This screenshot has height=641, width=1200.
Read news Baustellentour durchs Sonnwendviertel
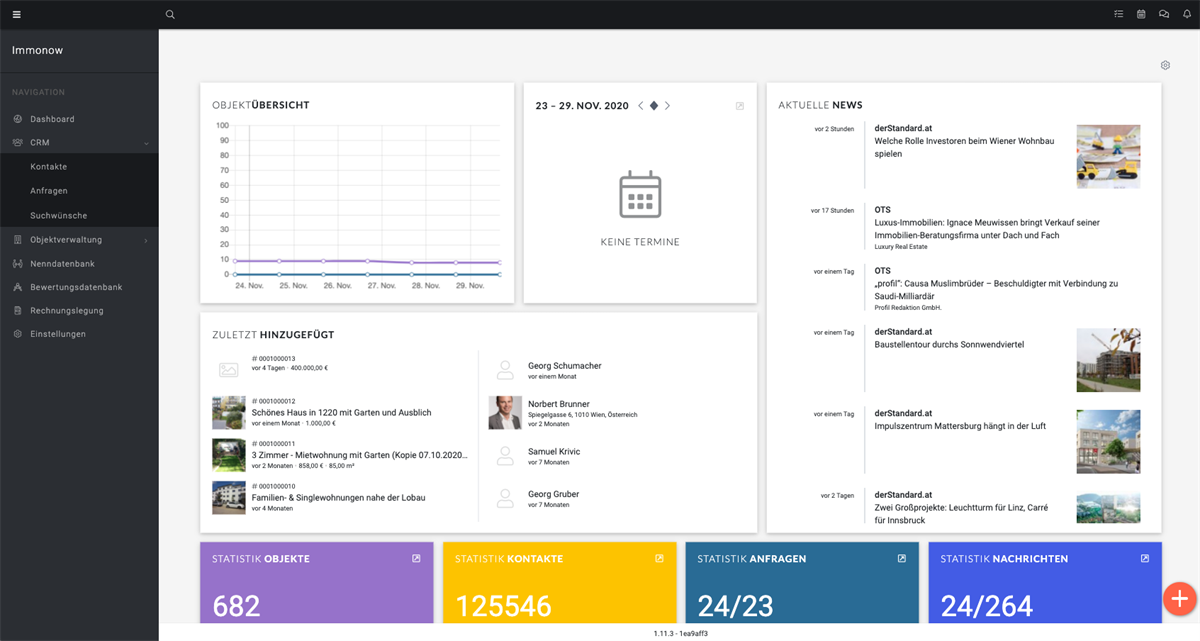(949, 345)
